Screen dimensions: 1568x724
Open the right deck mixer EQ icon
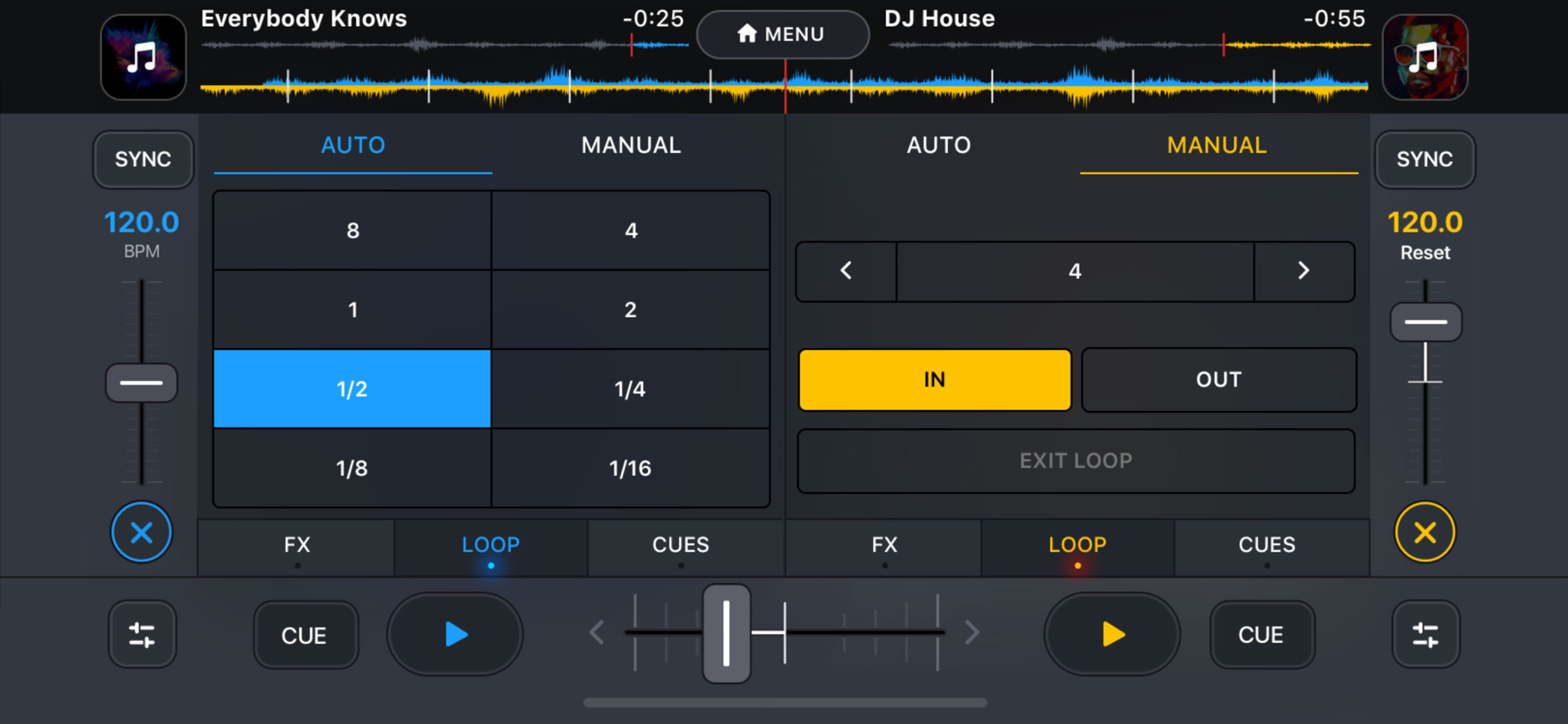tap(1425, 634)
